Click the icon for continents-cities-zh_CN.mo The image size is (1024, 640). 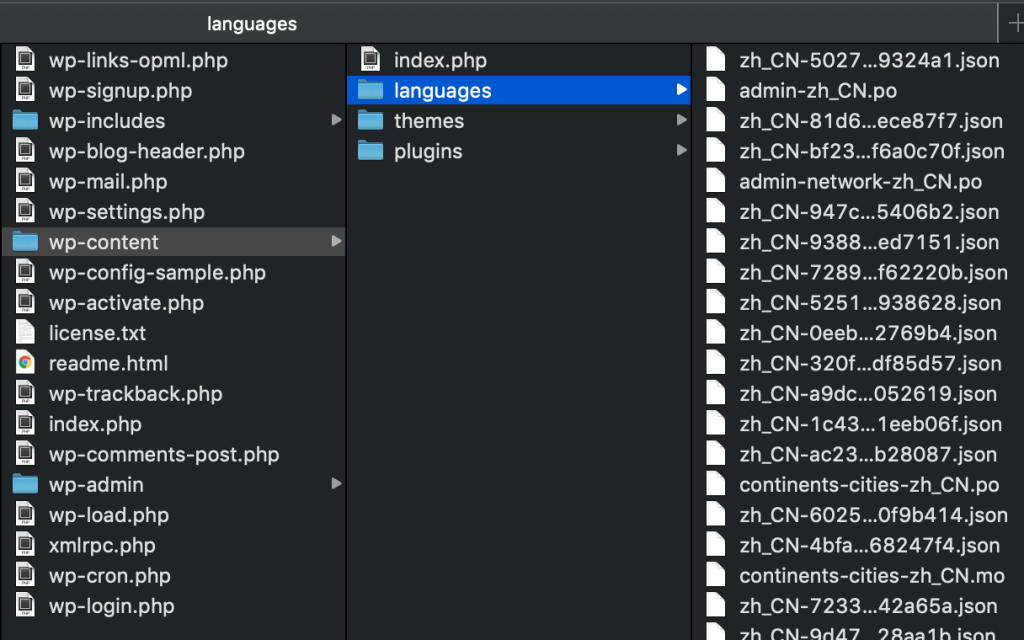[x=716, y=575]
